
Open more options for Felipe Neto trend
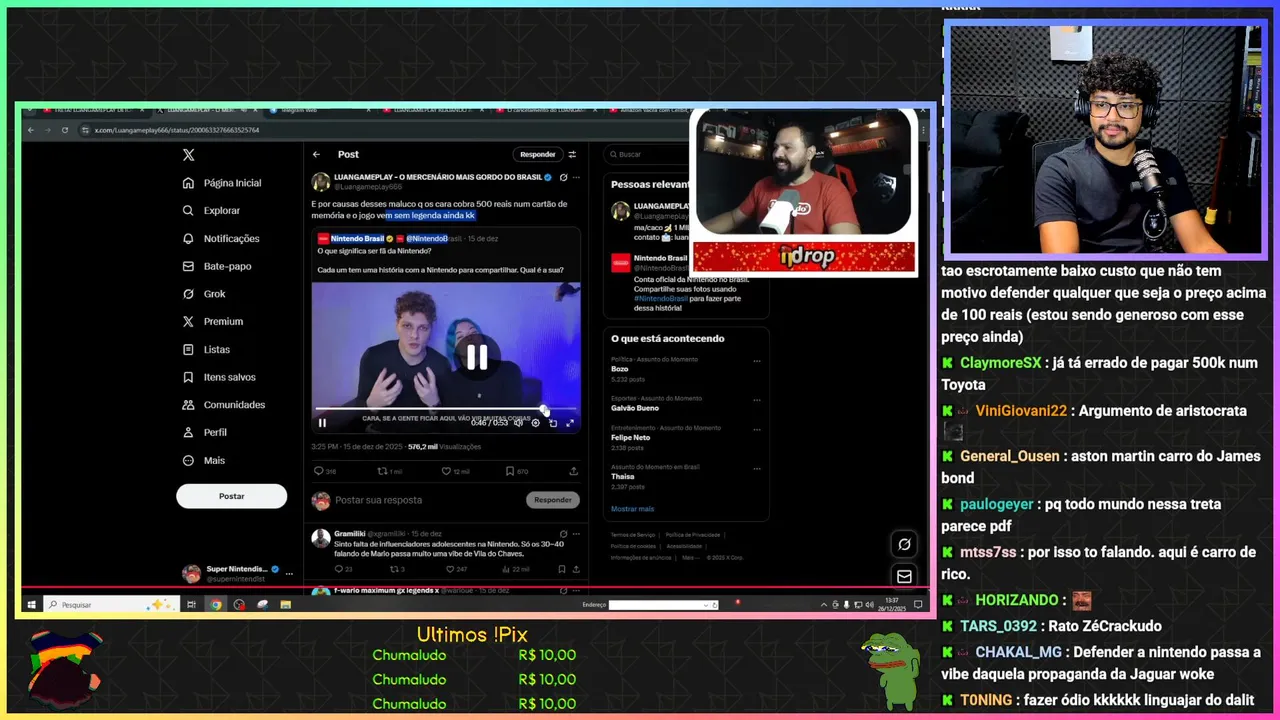[x=757, y=430]
